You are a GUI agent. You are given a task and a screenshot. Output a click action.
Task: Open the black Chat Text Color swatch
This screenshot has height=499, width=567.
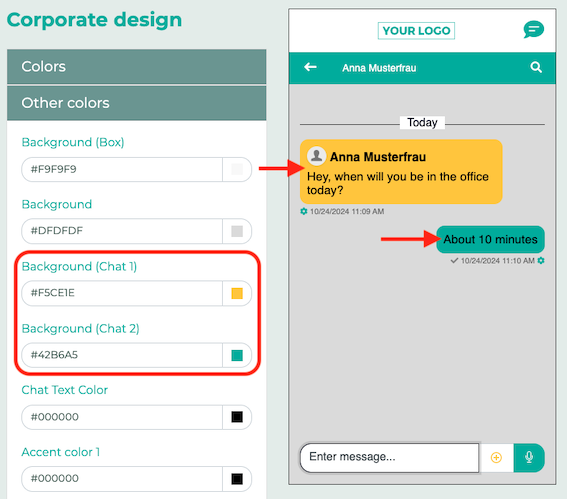tap(237, 417)
